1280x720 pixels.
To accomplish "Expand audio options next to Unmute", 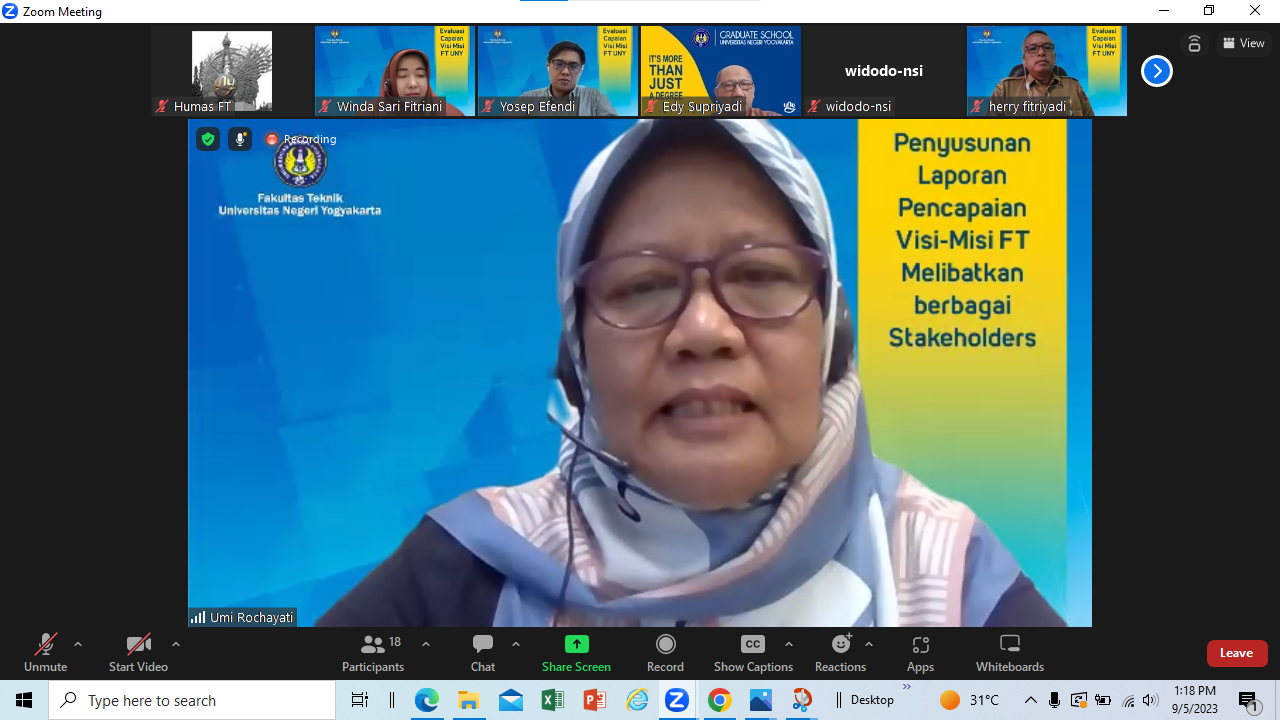I will (78, 643).
